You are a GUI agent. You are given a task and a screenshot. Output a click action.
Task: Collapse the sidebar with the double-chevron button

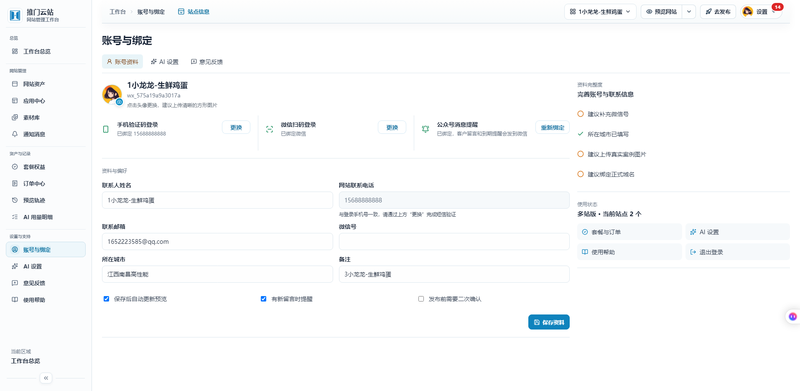[46, 378]
